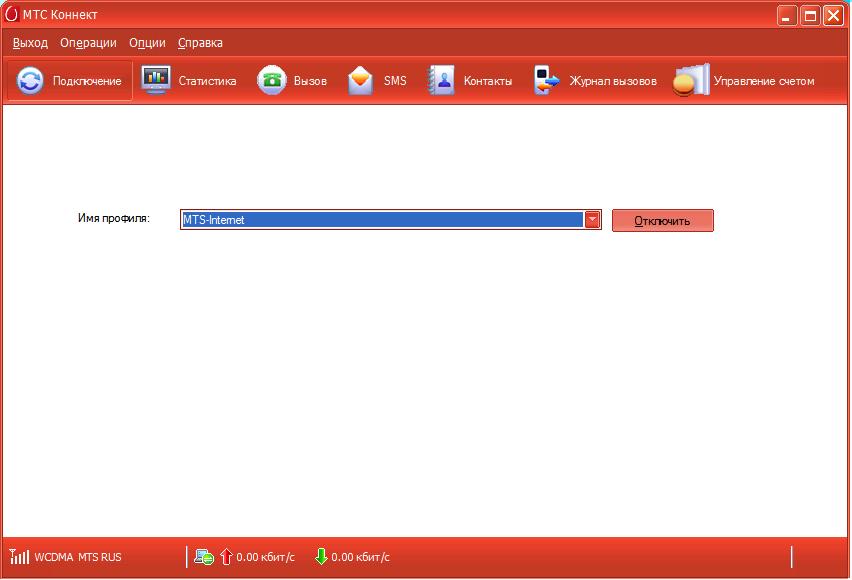The width and height of the screenshot is (852, 580).
Task: Open the Статистика chart icon
Action: pyautogui.click(x=156, y=80)
